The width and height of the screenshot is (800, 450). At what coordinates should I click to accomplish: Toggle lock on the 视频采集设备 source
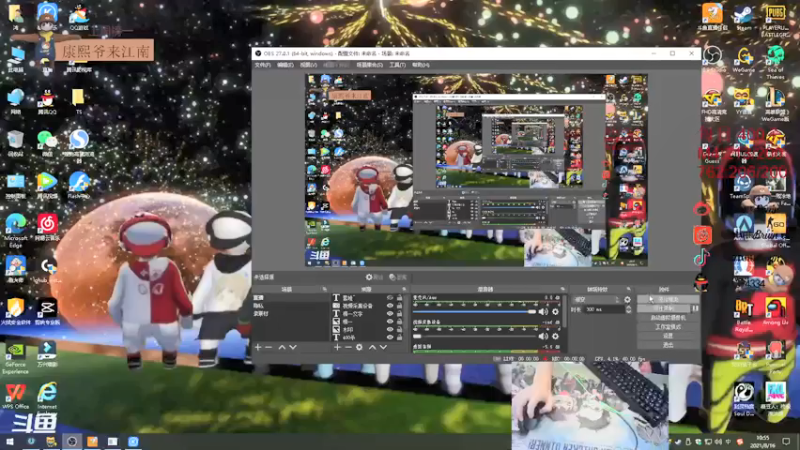399,306
